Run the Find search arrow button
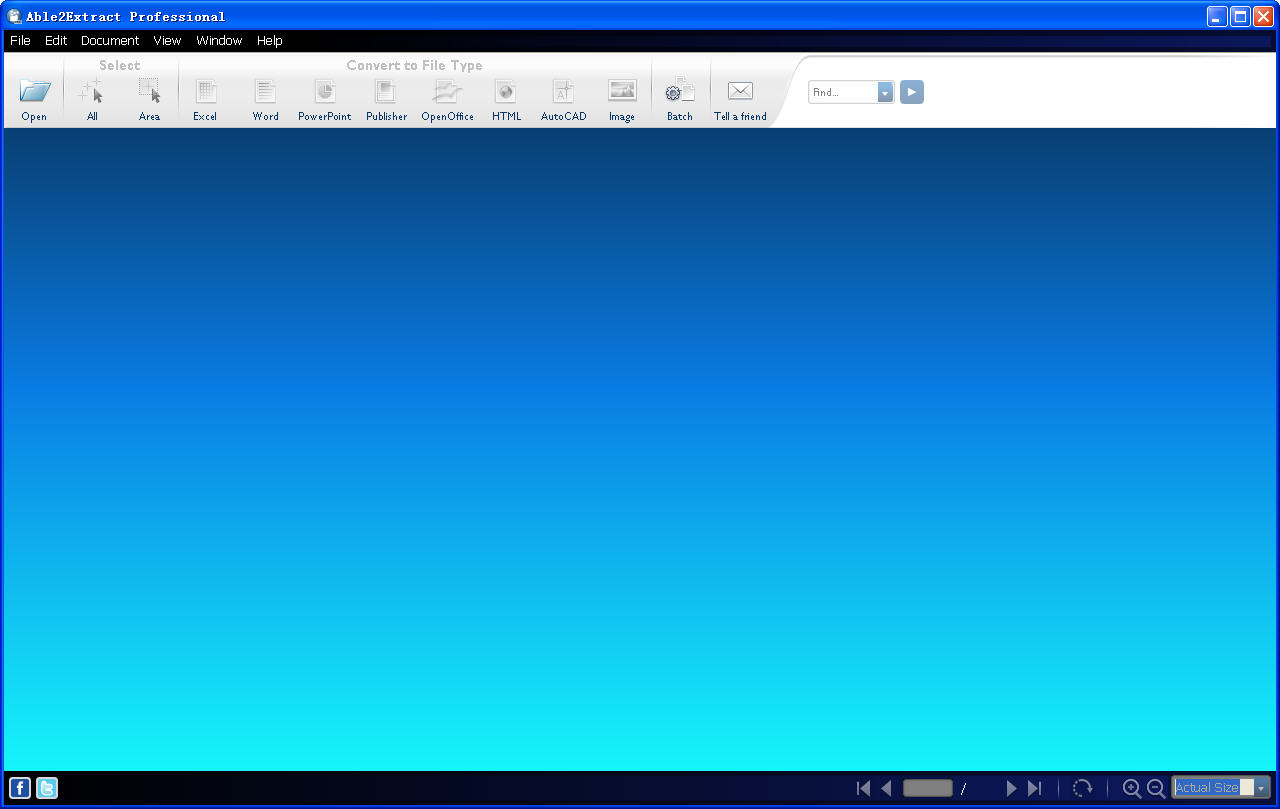The image size is (1280, 809). pyautogui.click(x=911, y=92)
